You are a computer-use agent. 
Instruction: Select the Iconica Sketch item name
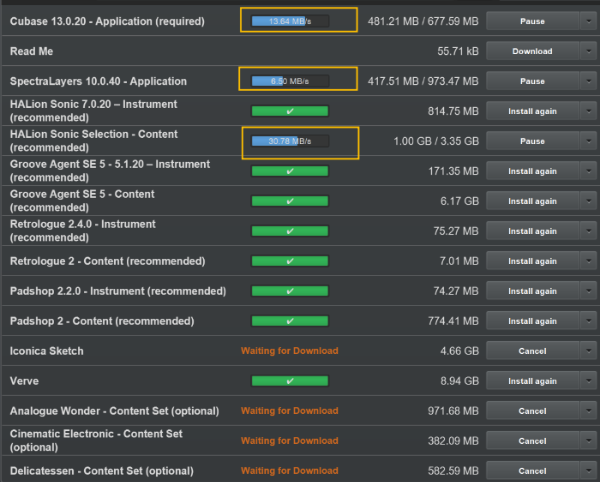(46, 351)
